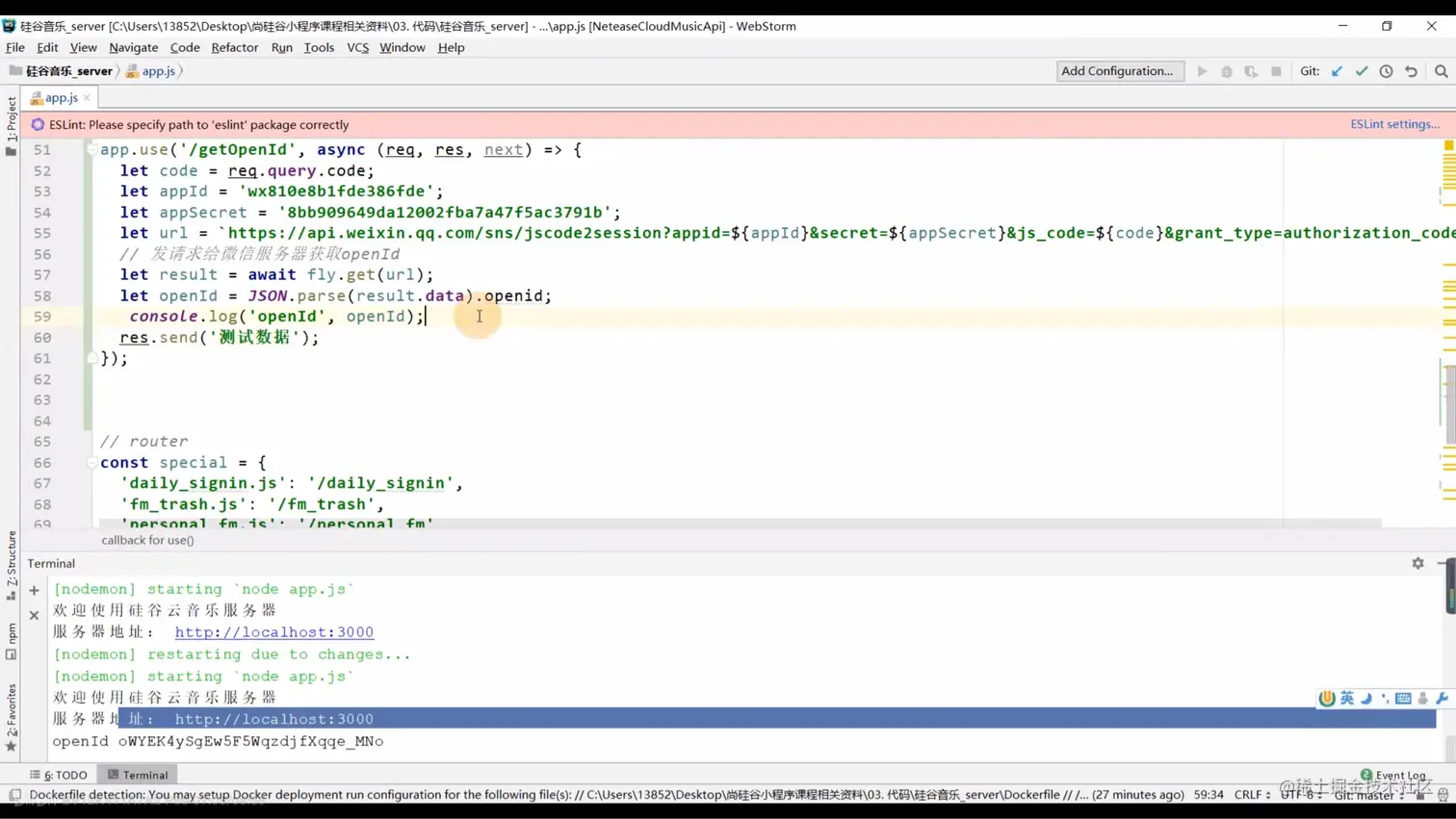Viewport: 1456px width, 819px height.
Task: Click the fold end marker at line 61
Action: [x=92, y=358]
